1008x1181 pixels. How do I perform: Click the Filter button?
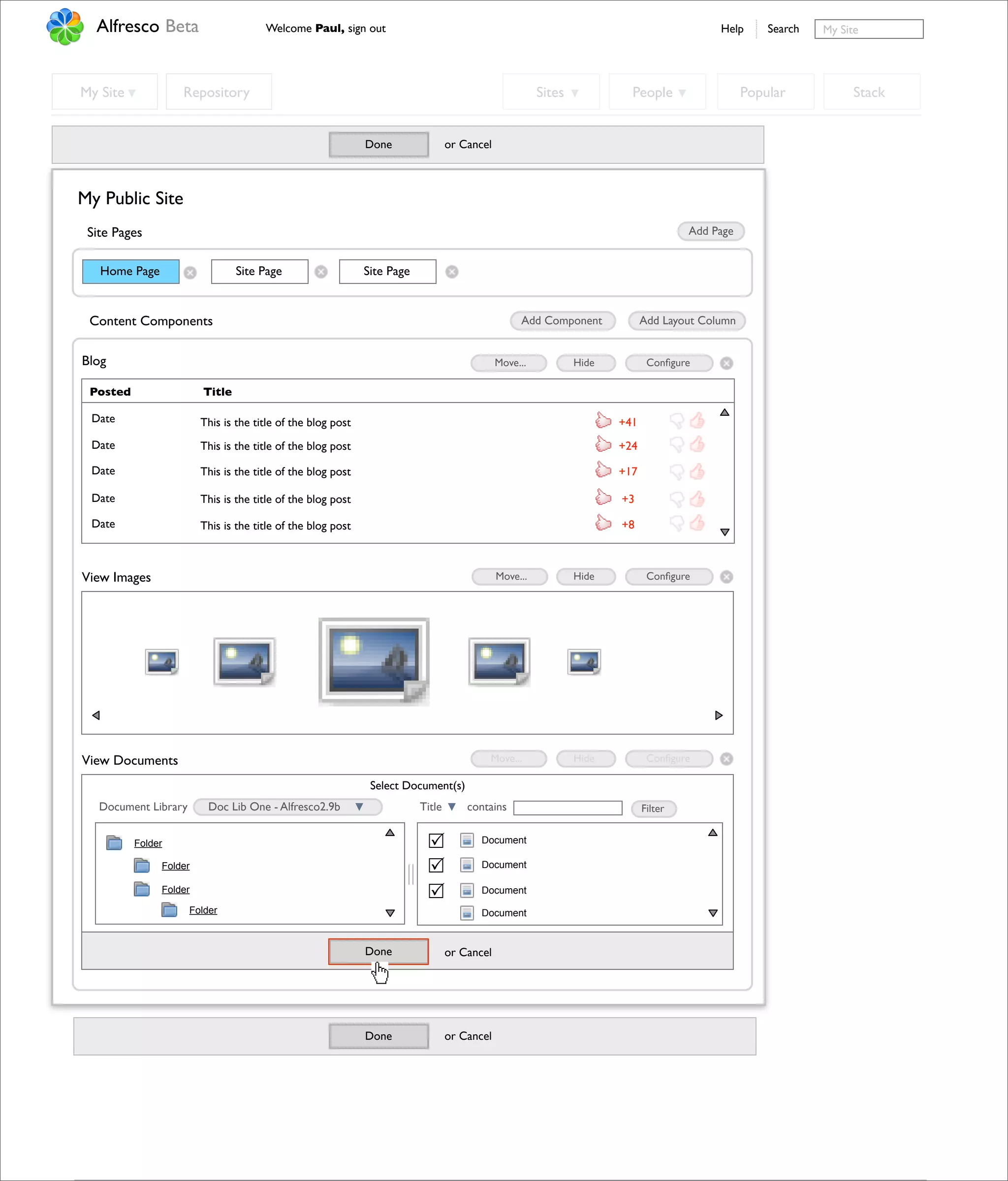point(653,808)
